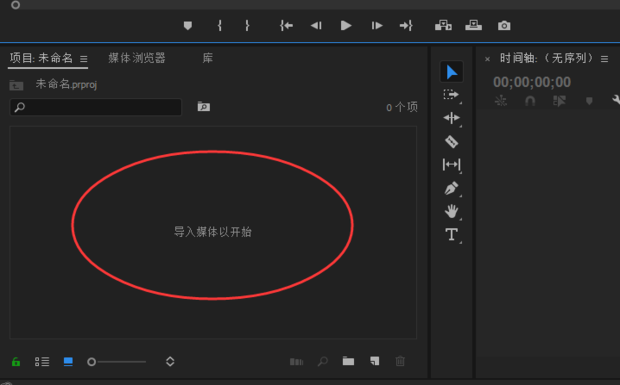Step back one frame
Screen dimensions: 620x385
click(x=316, y=26)
